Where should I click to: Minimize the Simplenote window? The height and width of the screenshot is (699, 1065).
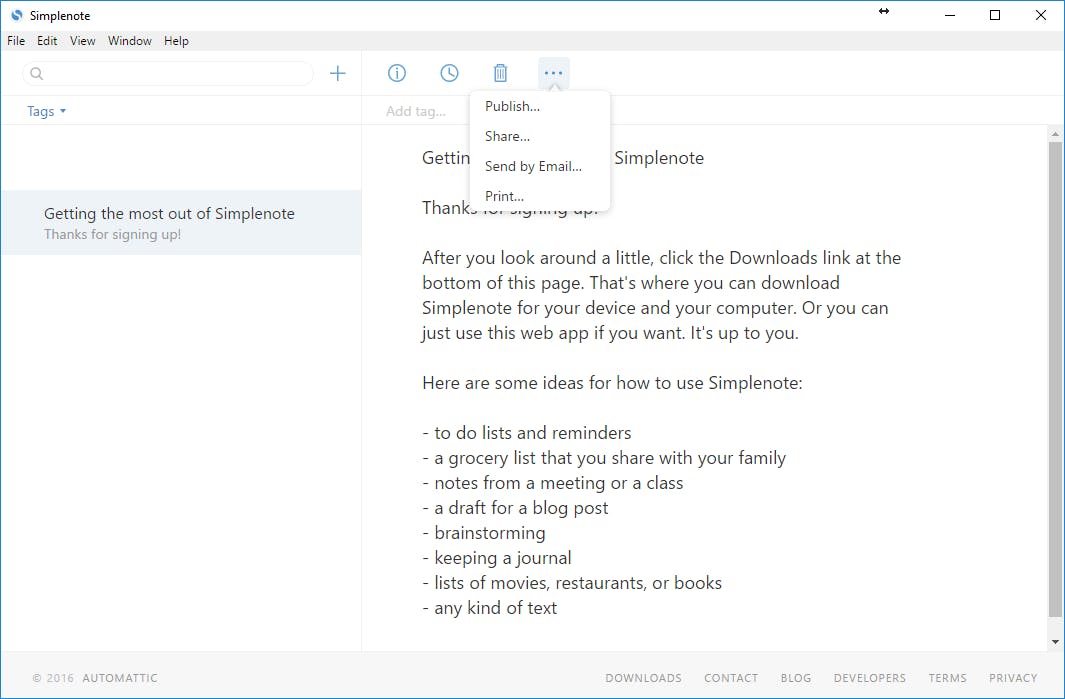tap(950, 15)
